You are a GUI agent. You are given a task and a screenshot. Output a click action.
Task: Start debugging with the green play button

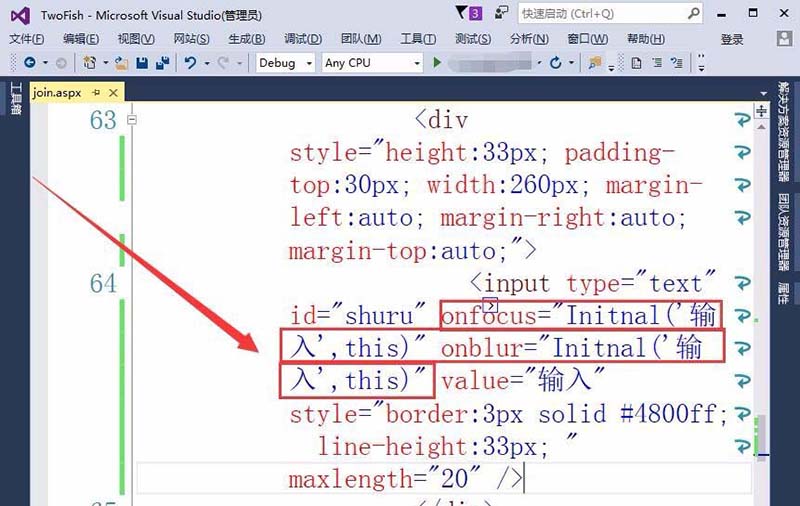[437, 63]
